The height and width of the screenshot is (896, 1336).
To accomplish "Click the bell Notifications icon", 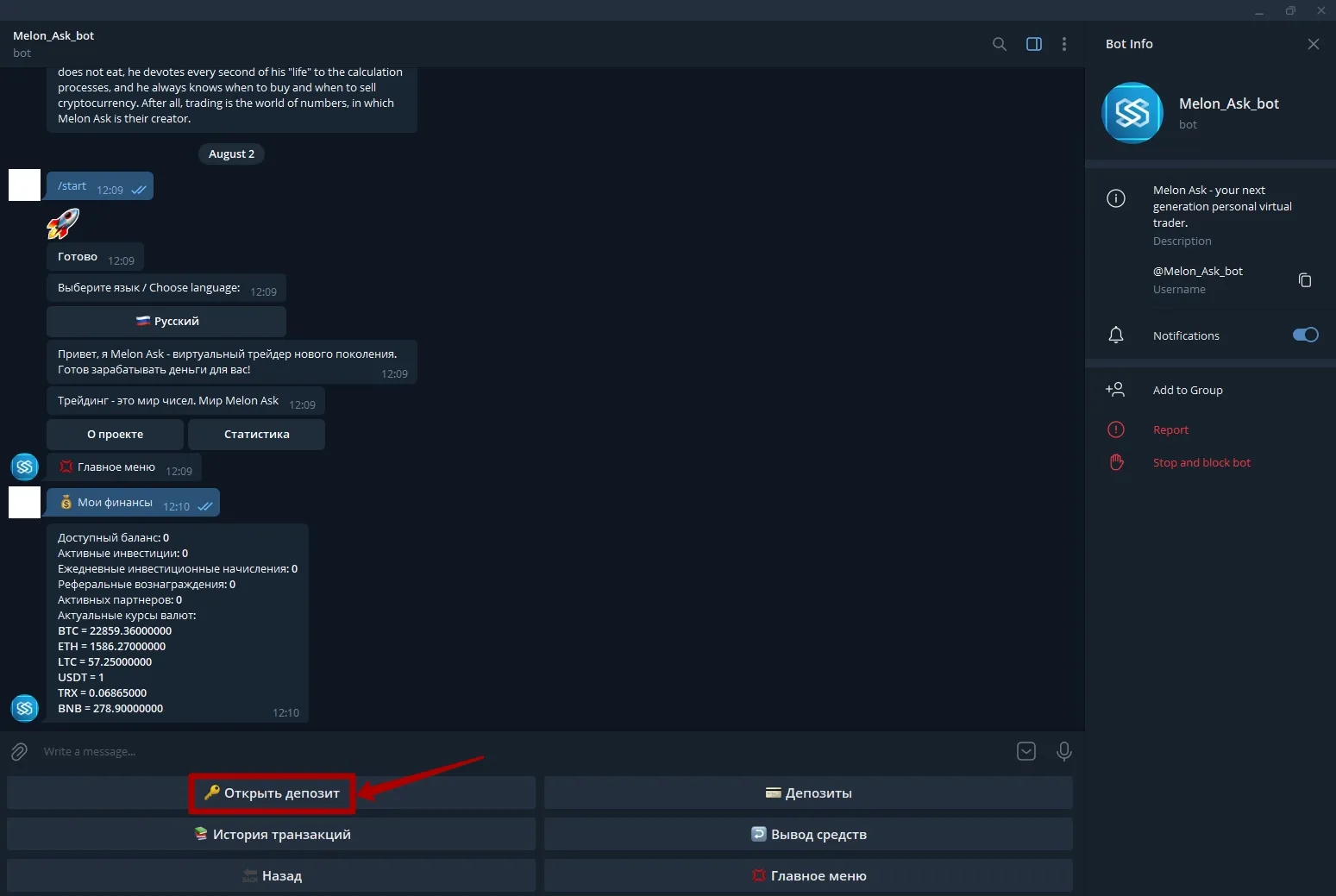I will 1116,335.
